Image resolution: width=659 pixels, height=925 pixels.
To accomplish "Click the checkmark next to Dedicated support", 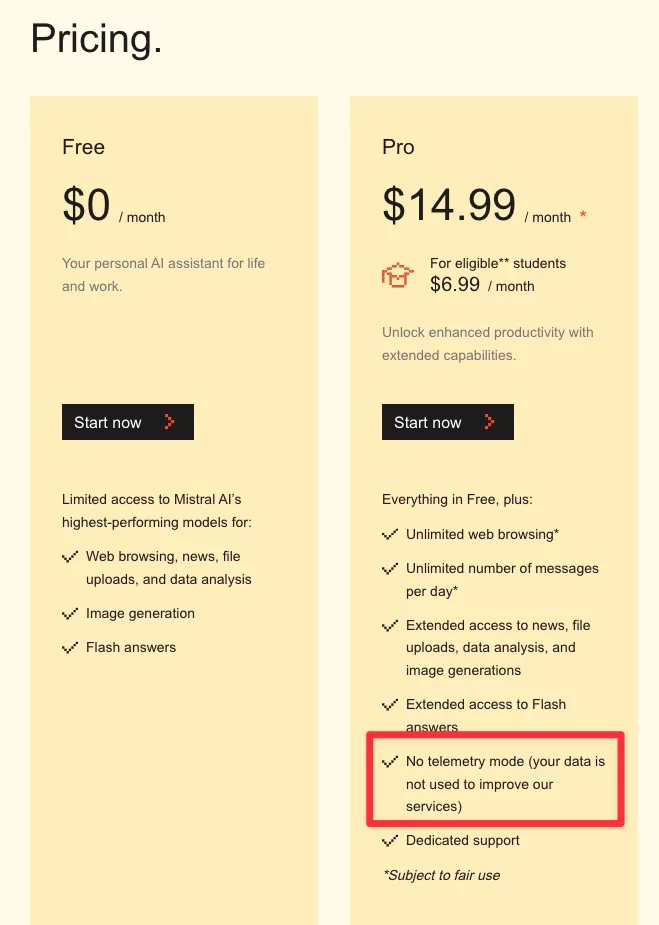I will point(390,841).
